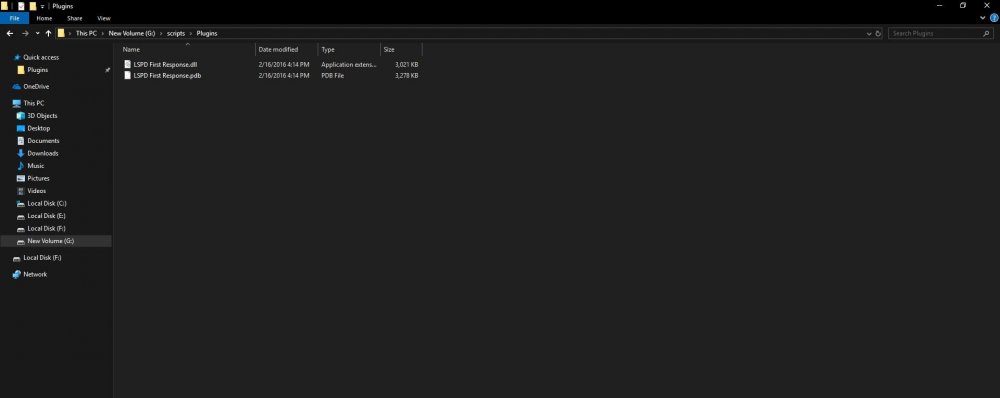Screen dimensions: 1000x398
Task: Click the 3D Objects cube icon
Action: (21, 116)
